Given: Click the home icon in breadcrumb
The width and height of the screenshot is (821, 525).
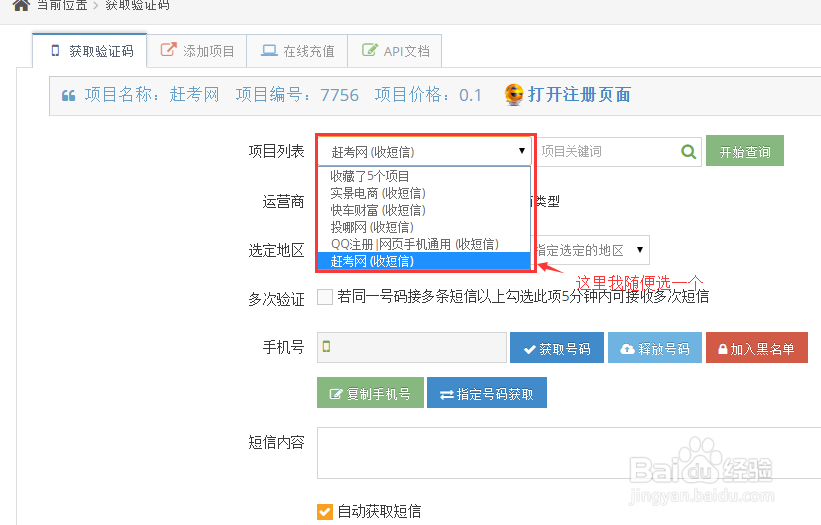Looking at the screenshot, I should 21,5.
